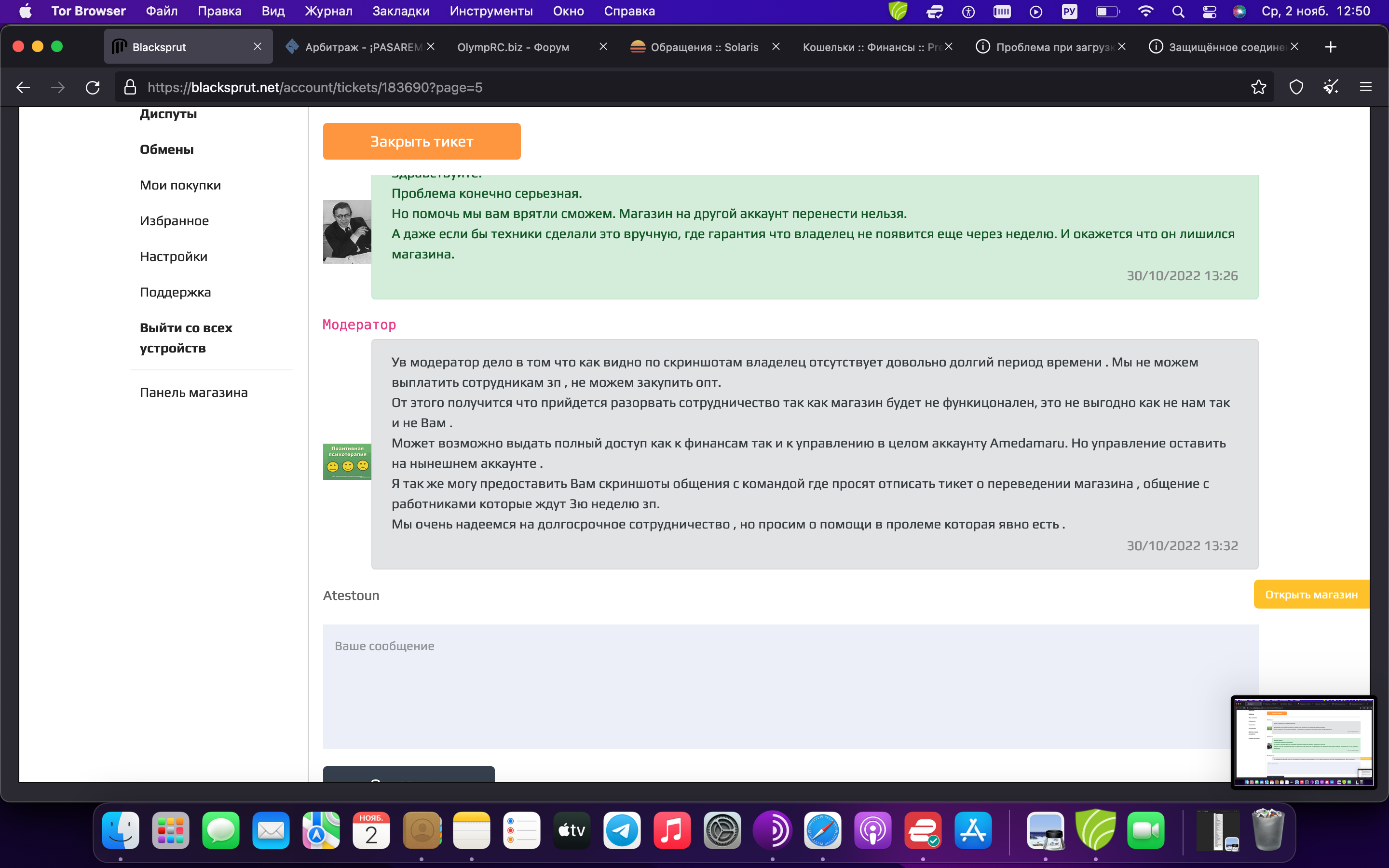Open Telegram from the dock
The width and height of the screenshot is (1389, 868).
tap(622, 830)
